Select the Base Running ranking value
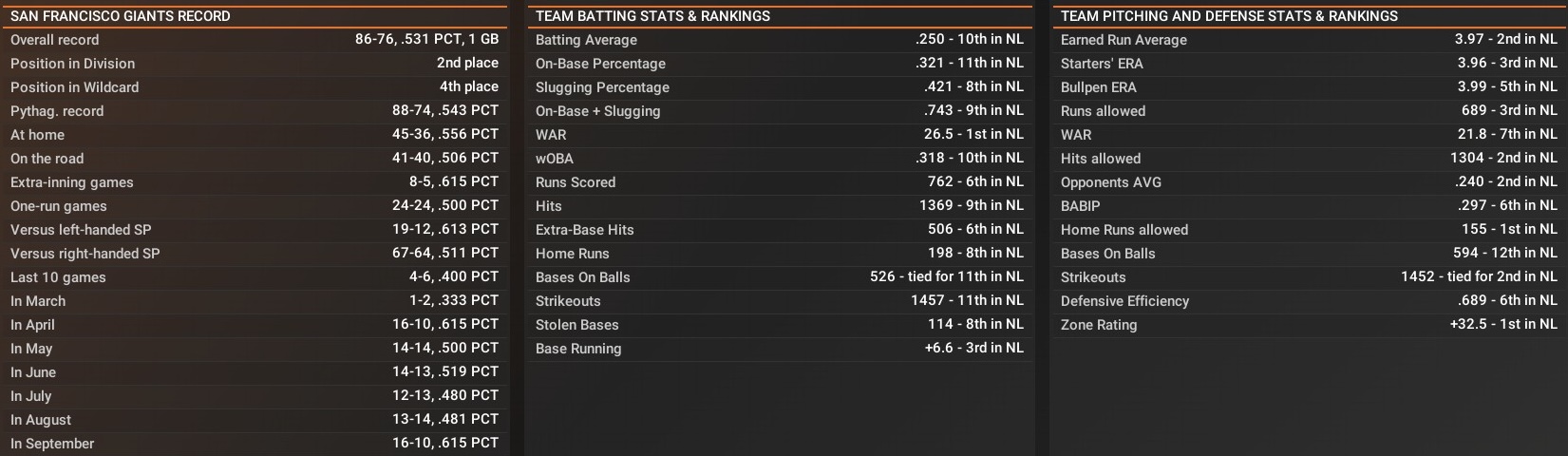Screen dimensions: 1568x456 point(973,349)
